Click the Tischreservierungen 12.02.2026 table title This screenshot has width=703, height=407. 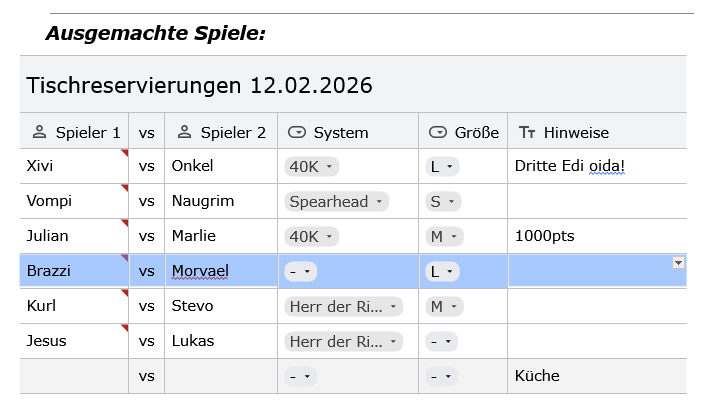point(200,85)
